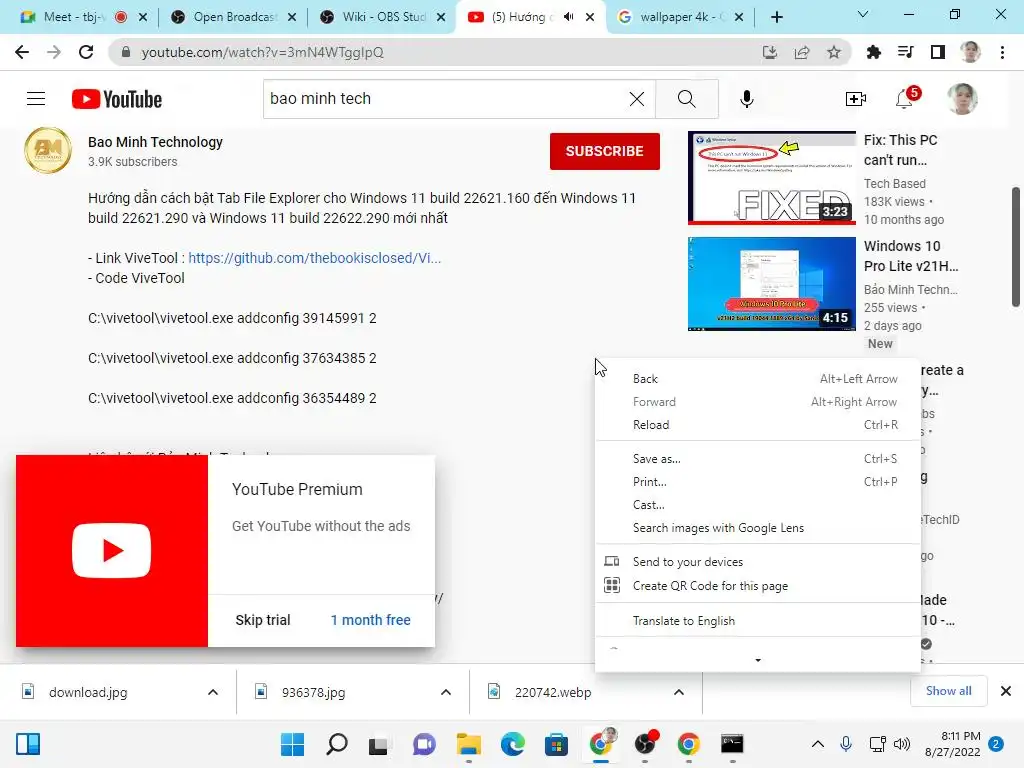The image size is (1024, 768).
Task: Open media controls icon in toolbar
Action: pyautogui.click(x=905, y=52)
